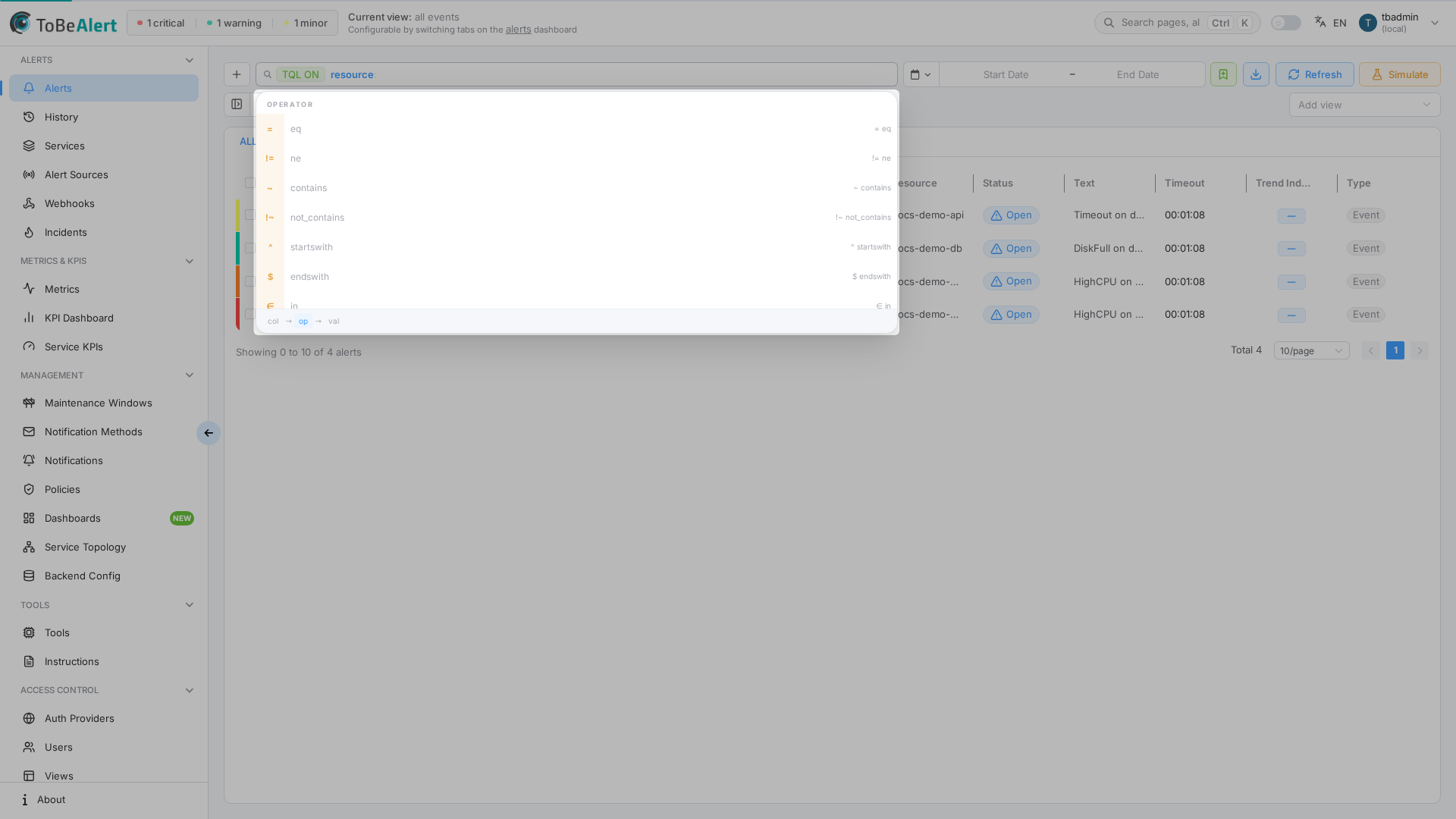This screenshot has height=819, width=1456.
Task: Open the Service Topology icon
Action: pos(29,547)
